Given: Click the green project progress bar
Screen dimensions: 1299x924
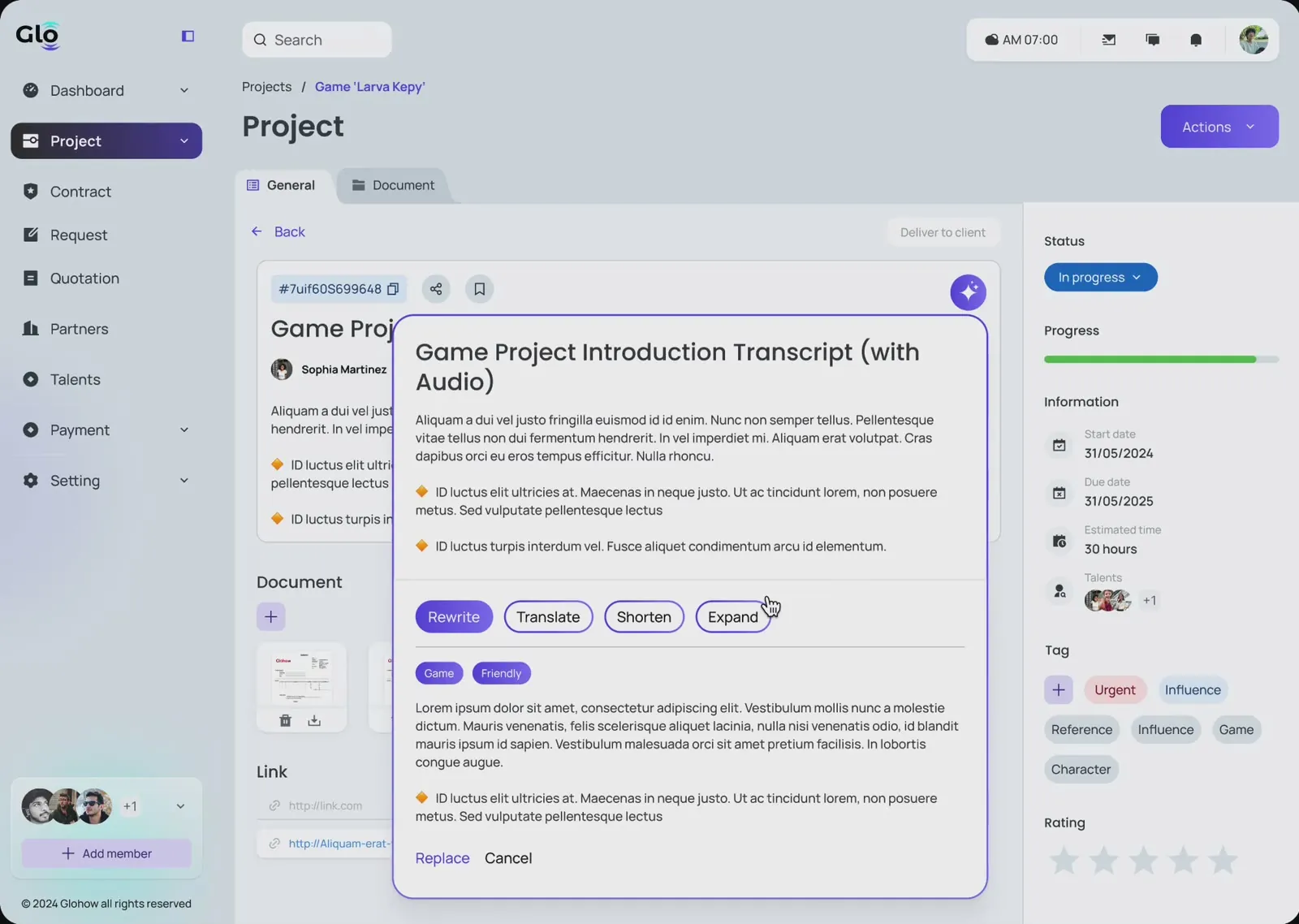Looking at the screenshot, I should pyautogui.click(x=1150, y=359).
